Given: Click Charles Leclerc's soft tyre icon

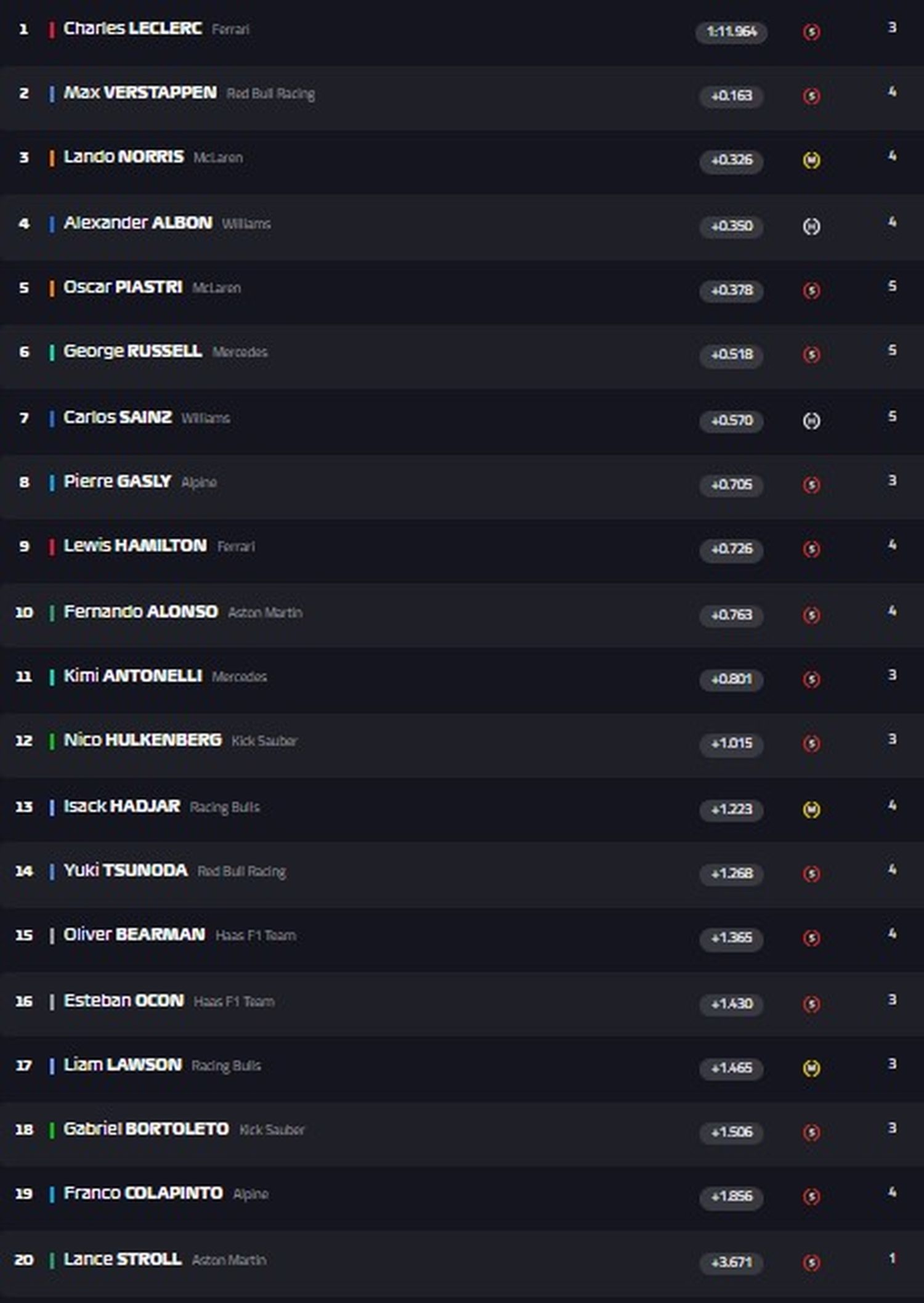Looking at the screenshot, I should pyautogui.click(x=811, y=31).
